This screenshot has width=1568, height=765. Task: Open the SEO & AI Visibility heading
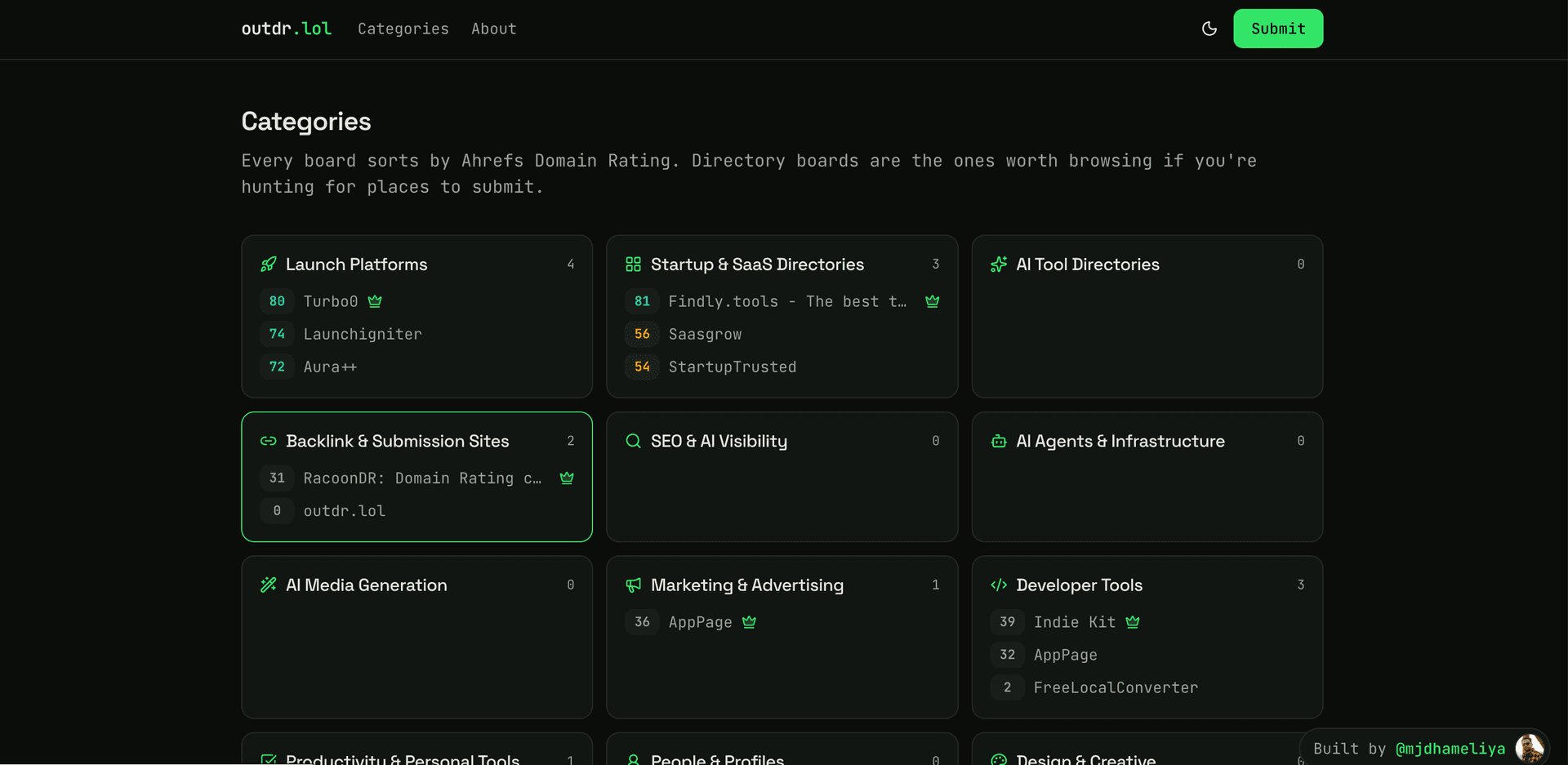click(719, 441)
